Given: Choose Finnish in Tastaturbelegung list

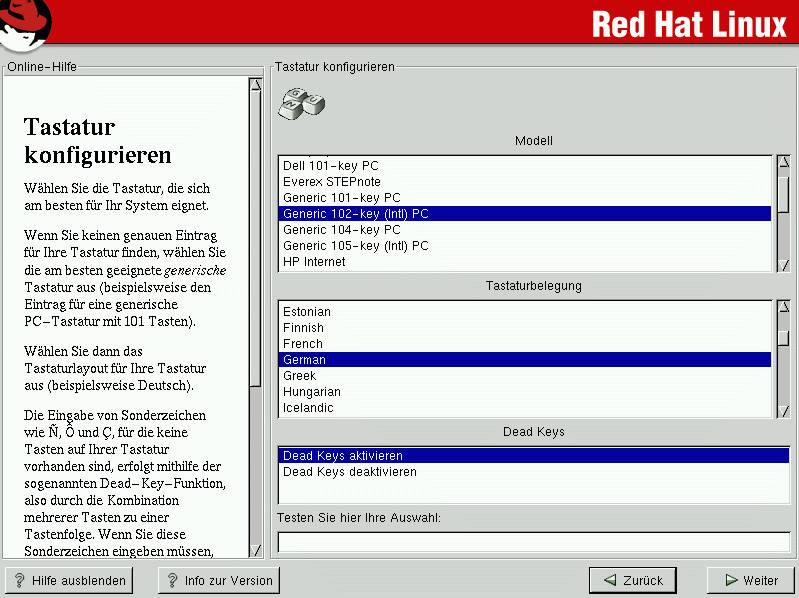Looking at the screenshot, I should point(304,328).
